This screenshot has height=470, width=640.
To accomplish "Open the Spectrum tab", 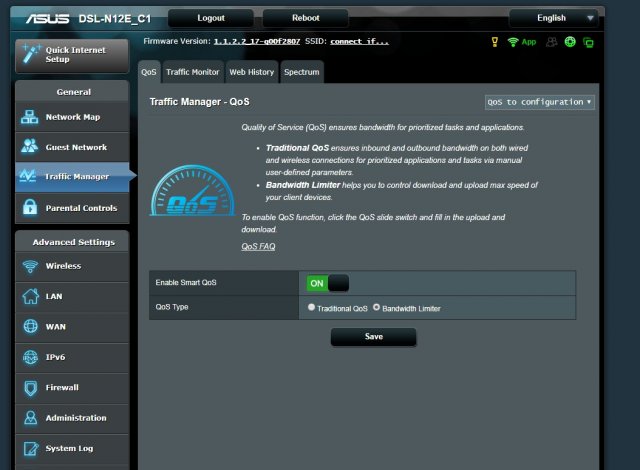I will tap(301, 72).
